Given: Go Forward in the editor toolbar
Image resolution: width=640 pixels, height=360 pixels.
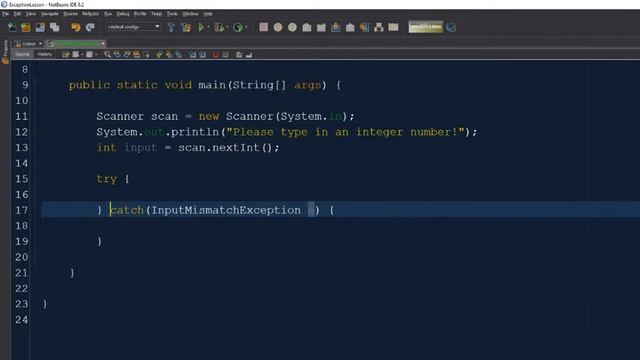Looking at the screenshot, I should click(x=89, y=54).
